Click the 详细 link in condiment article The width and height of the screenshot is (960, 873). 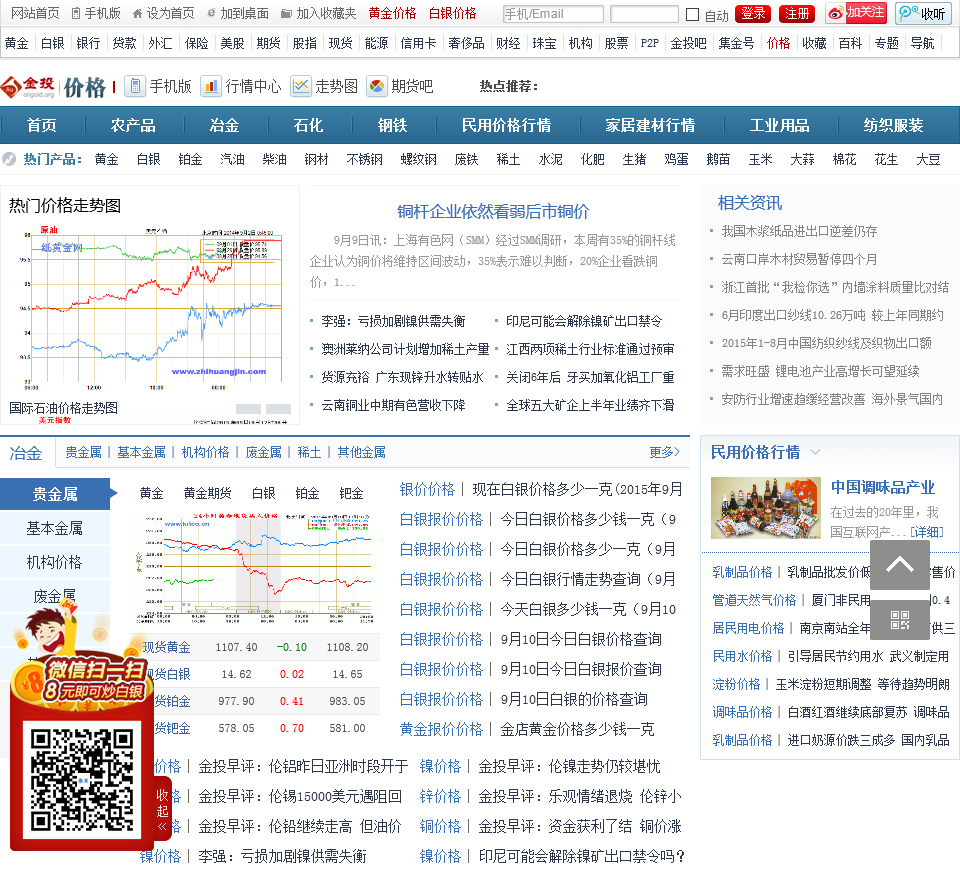[926, 532]
